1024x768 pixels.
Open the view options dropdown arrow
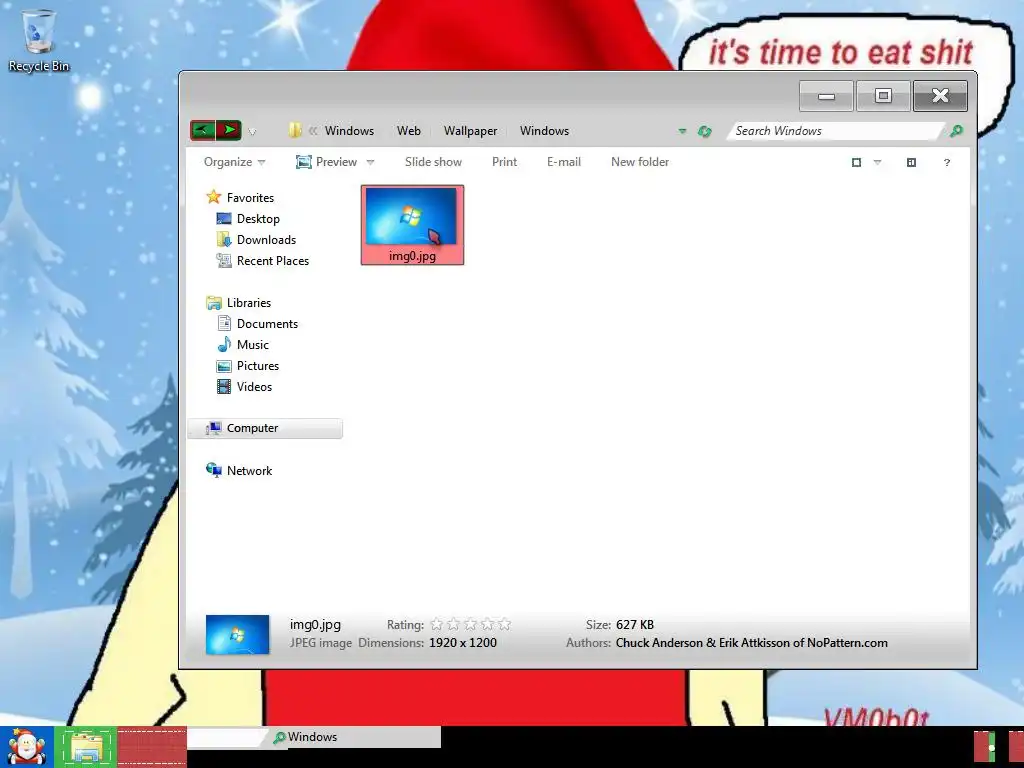pos(877,162)
